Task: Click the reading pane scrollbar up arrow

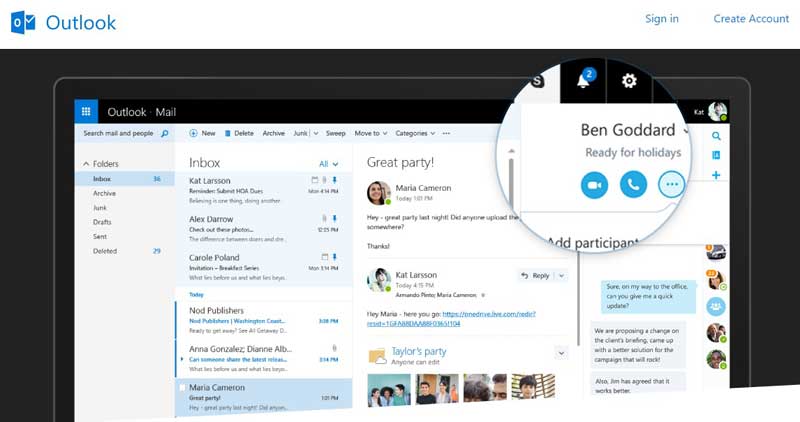Action: (511, 151)
